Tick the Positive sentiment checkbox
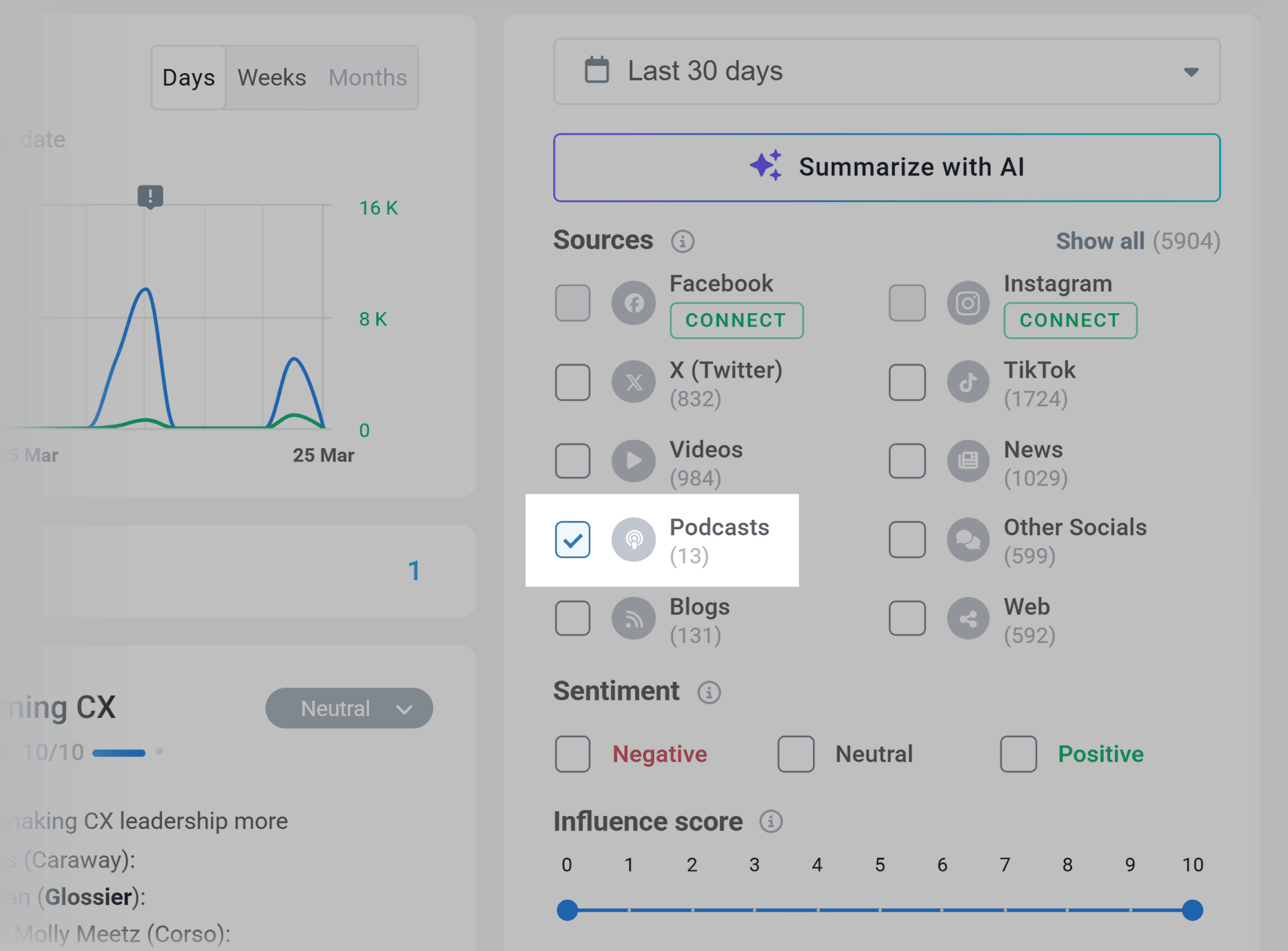Screen dimensions: 1288x951 (x=1018, y=754)
